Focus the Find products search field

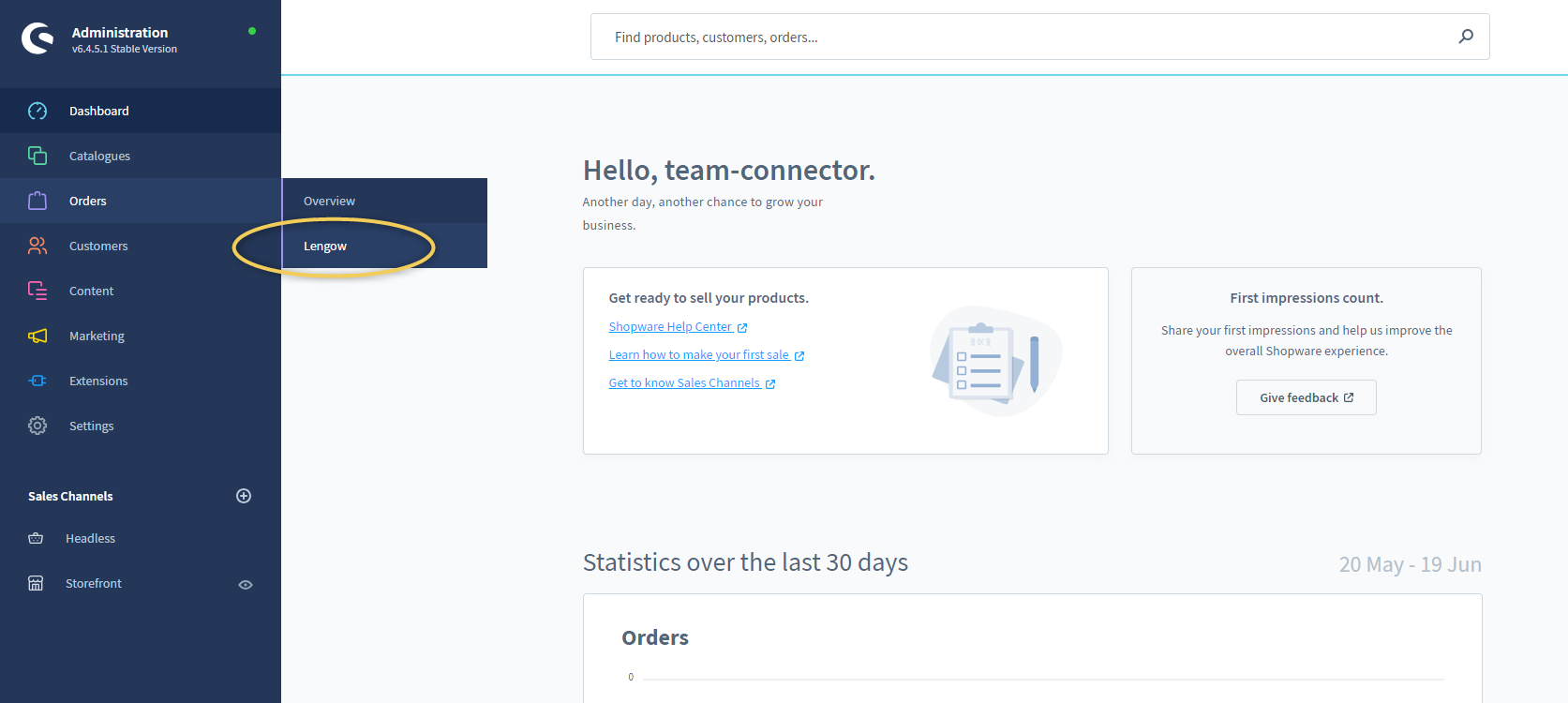[1022, 37]
